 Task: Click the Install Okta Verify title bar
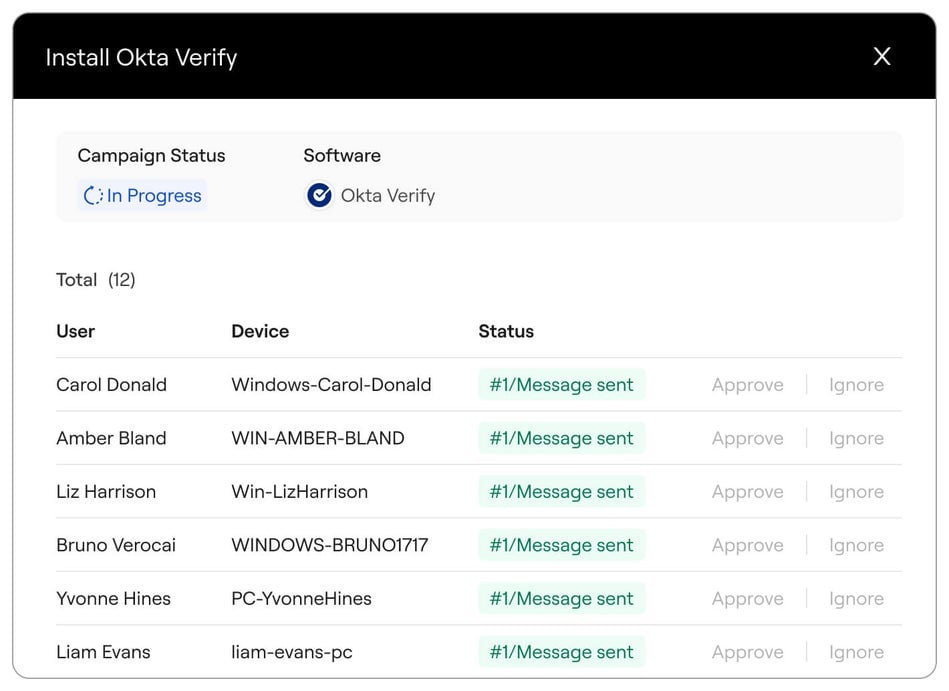tap(140, 57)
